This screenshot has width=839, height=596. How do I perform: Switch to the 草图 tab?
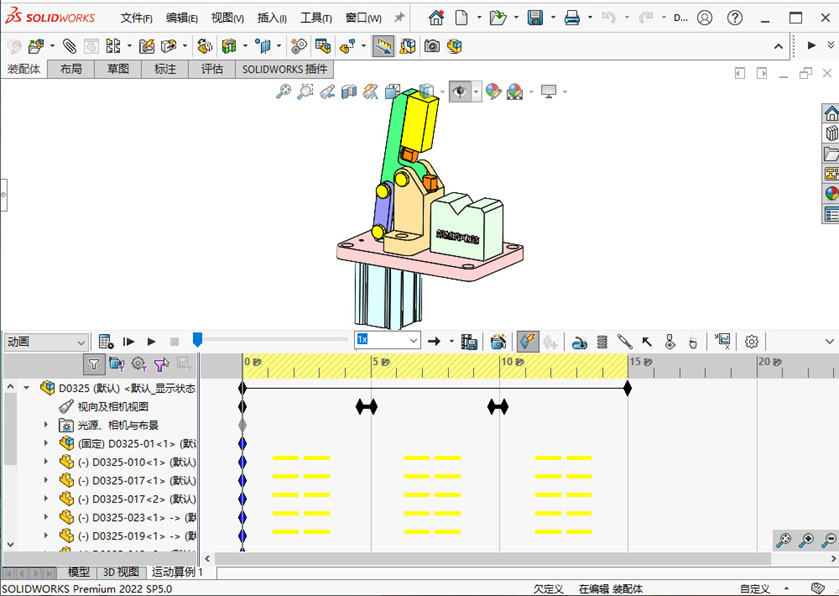[x=117, y=69]
